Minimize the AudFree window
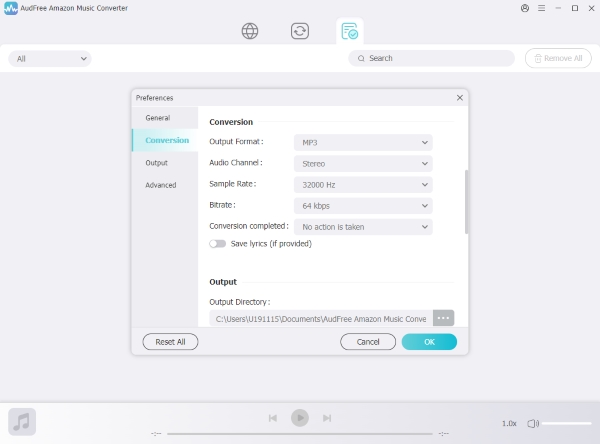Viewport: 600px width, 444px height. [x=558, y=8]
